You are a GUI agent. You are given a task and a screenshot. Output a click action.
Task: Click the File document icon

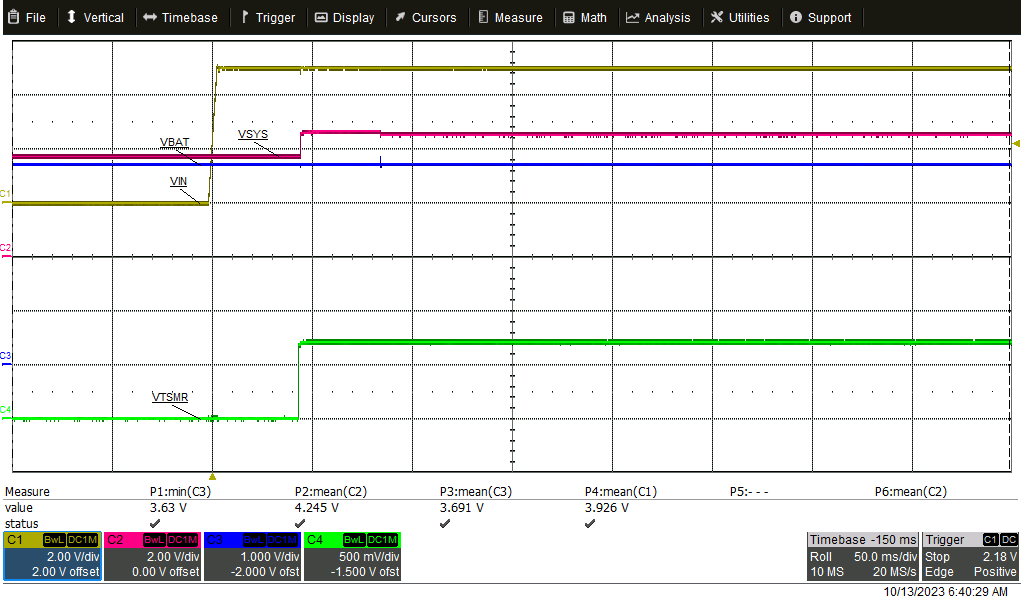point(13,16)
